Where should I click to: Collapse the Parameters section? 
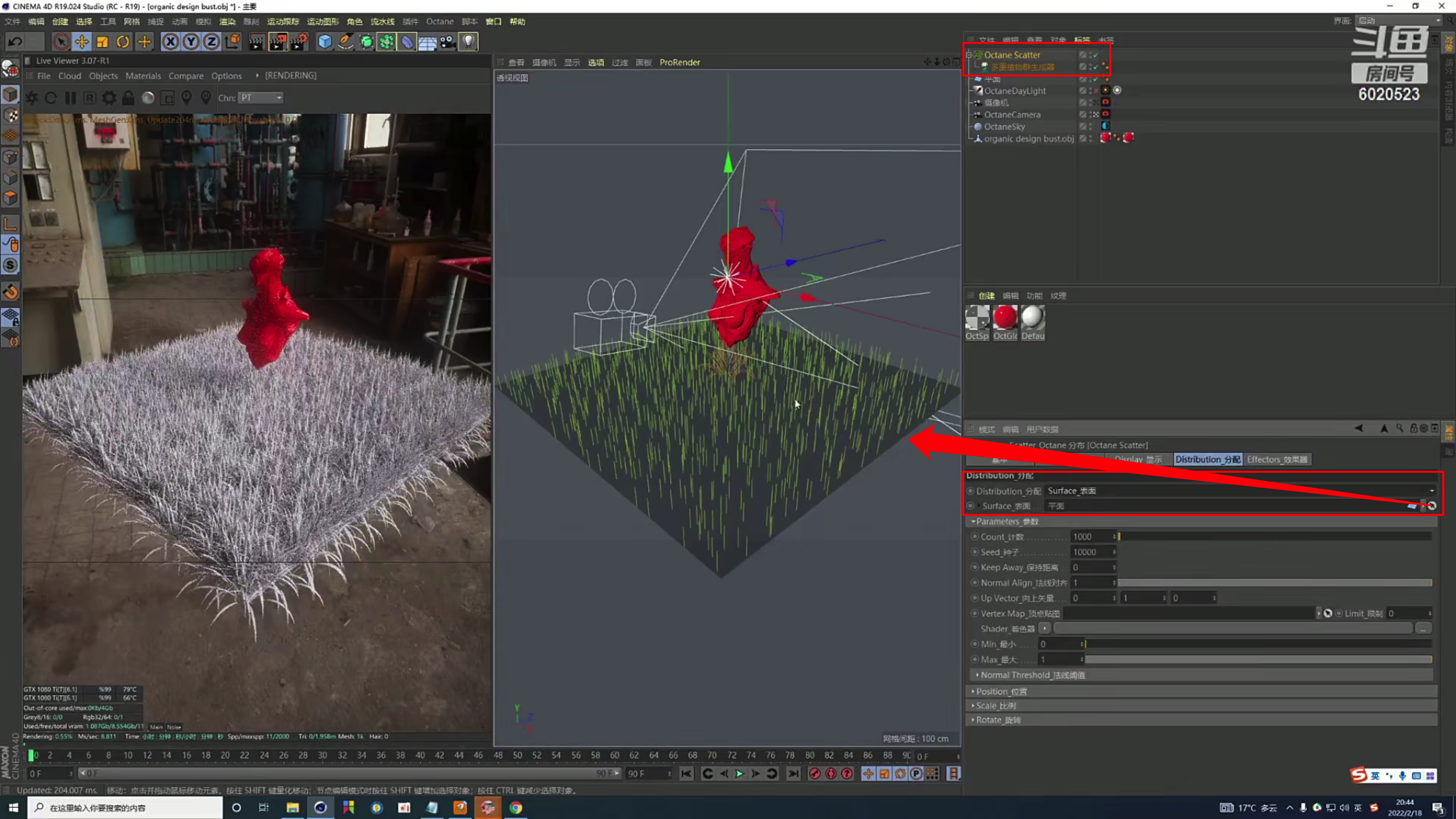coord(973,521)
